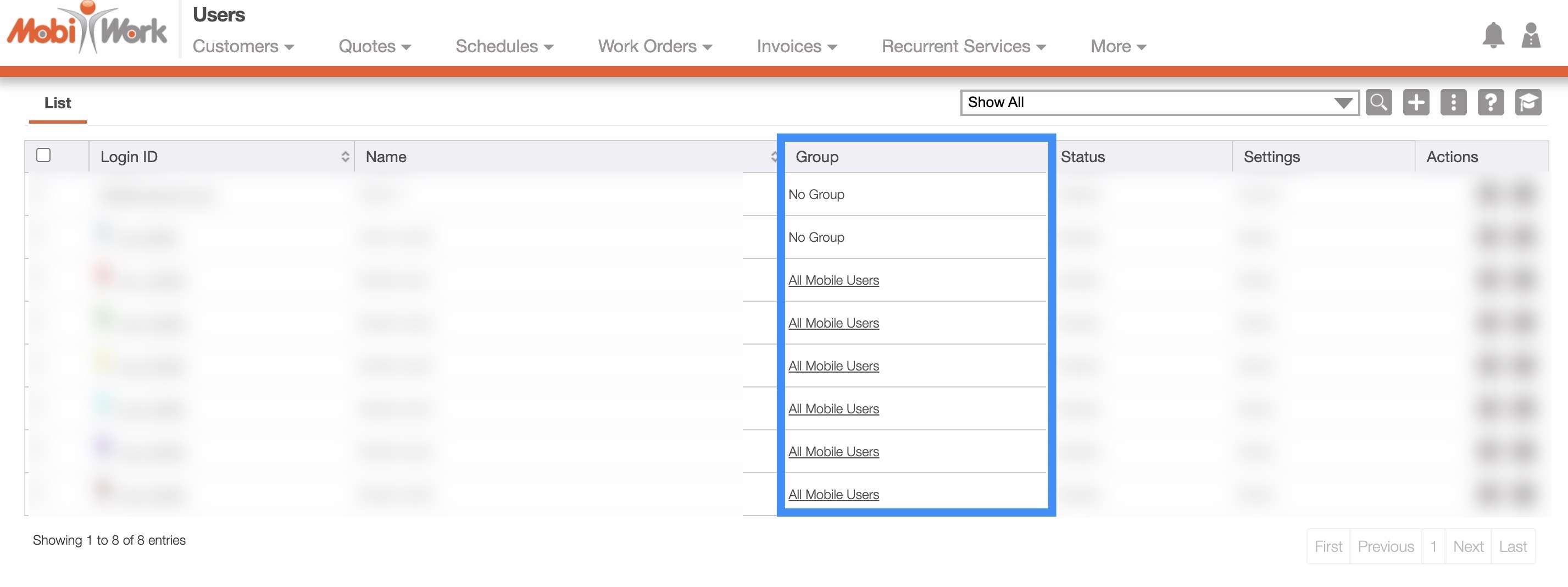Open the notifications bell icon
The height and width of the screenshot is (587, 1568).
pyautogui.click(x=1493, y=35)
